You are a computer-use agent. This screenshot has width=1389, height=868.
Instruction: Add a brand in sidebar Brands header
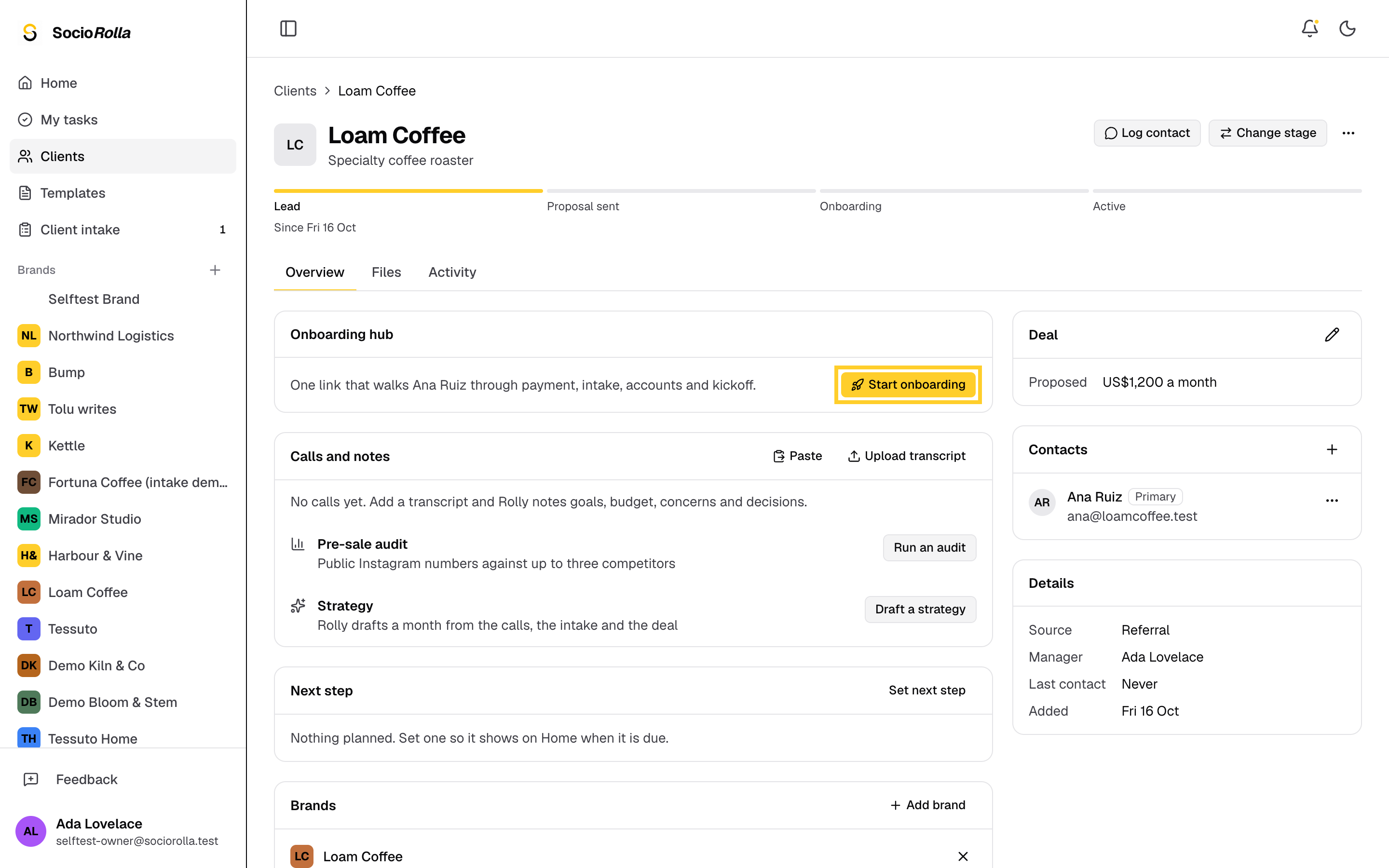click(x=215, y=270)
